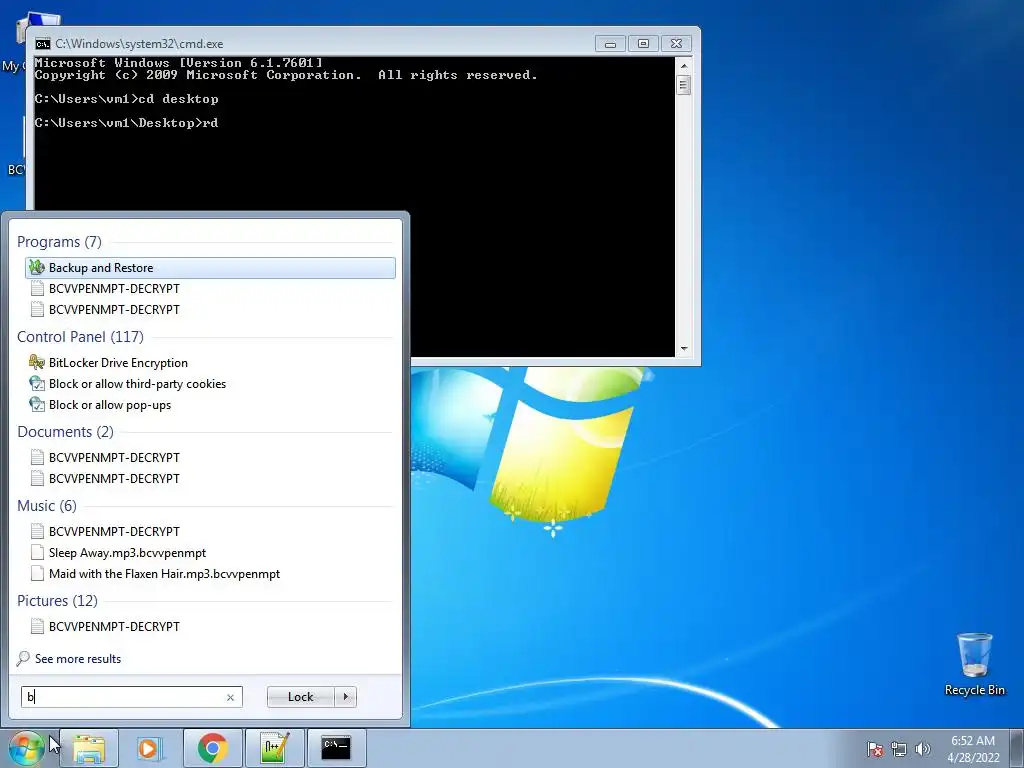Close the cmd.exe window
The height and width of the screenshot is (768, 1024).
677,44
